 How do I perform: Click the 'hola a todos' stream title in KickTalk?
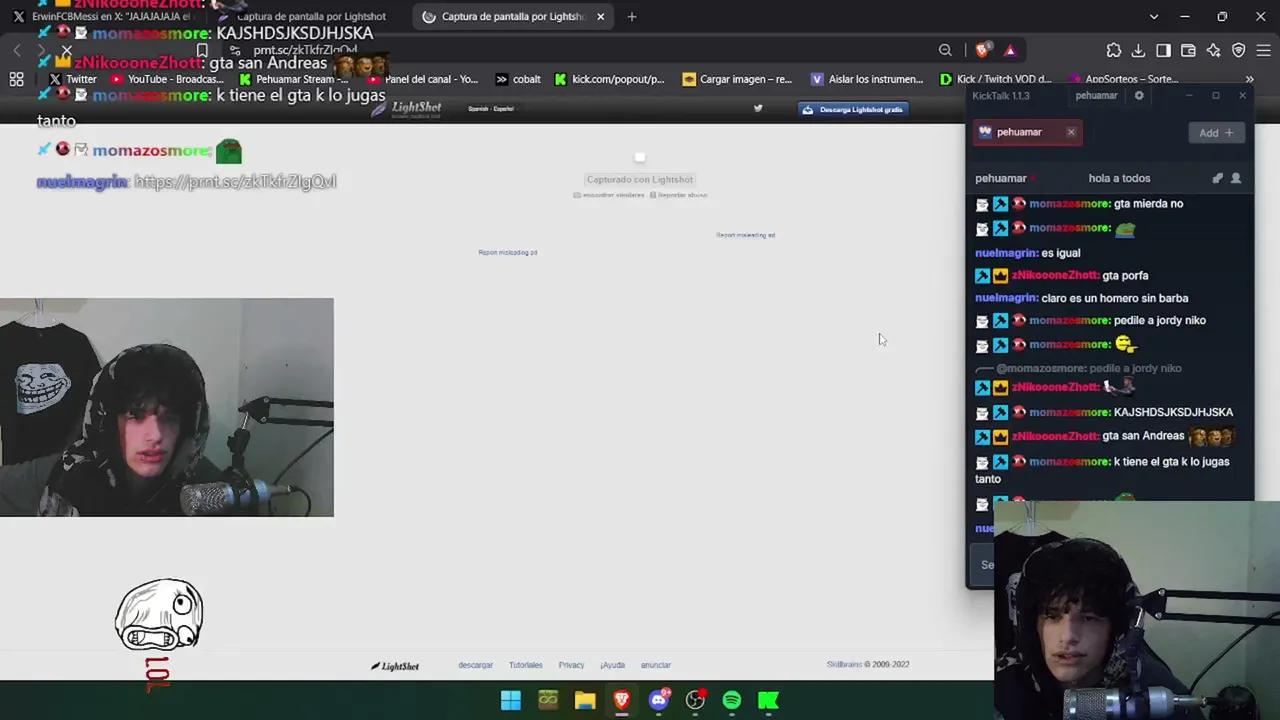click(x=1119, y=178)
